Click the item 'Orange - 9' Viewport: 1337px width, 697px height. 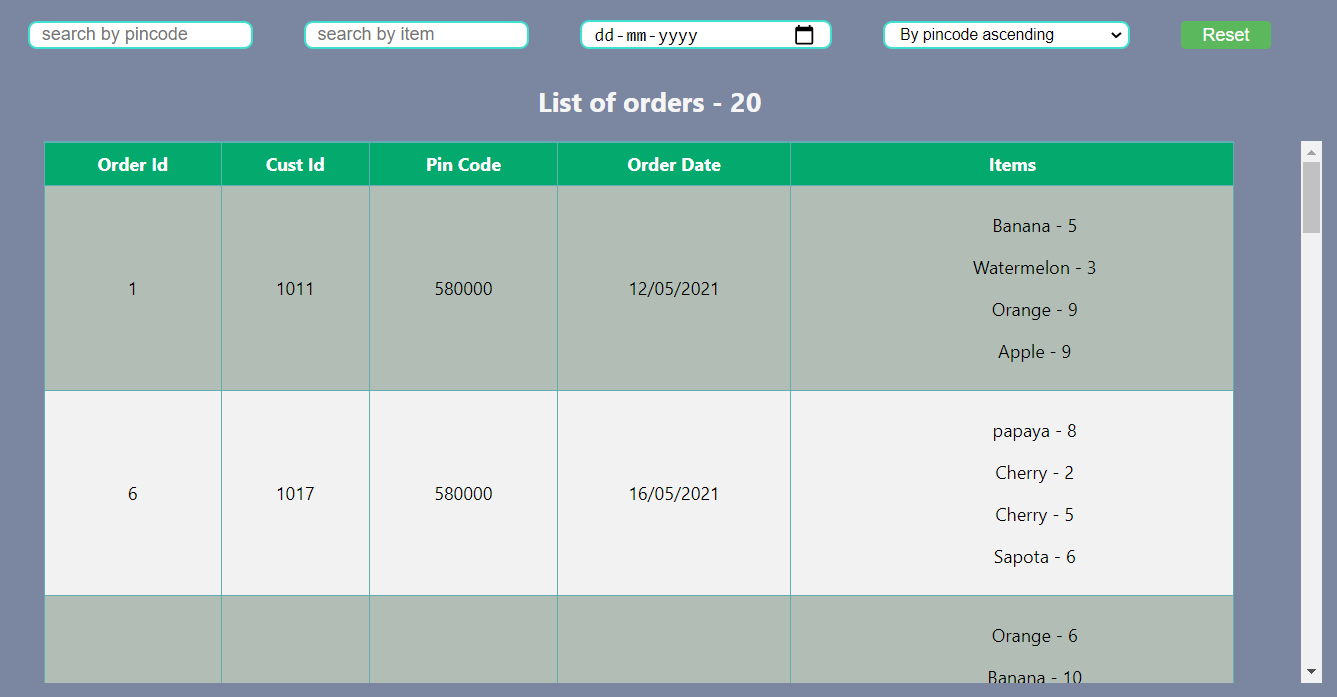pos(1034,310)
